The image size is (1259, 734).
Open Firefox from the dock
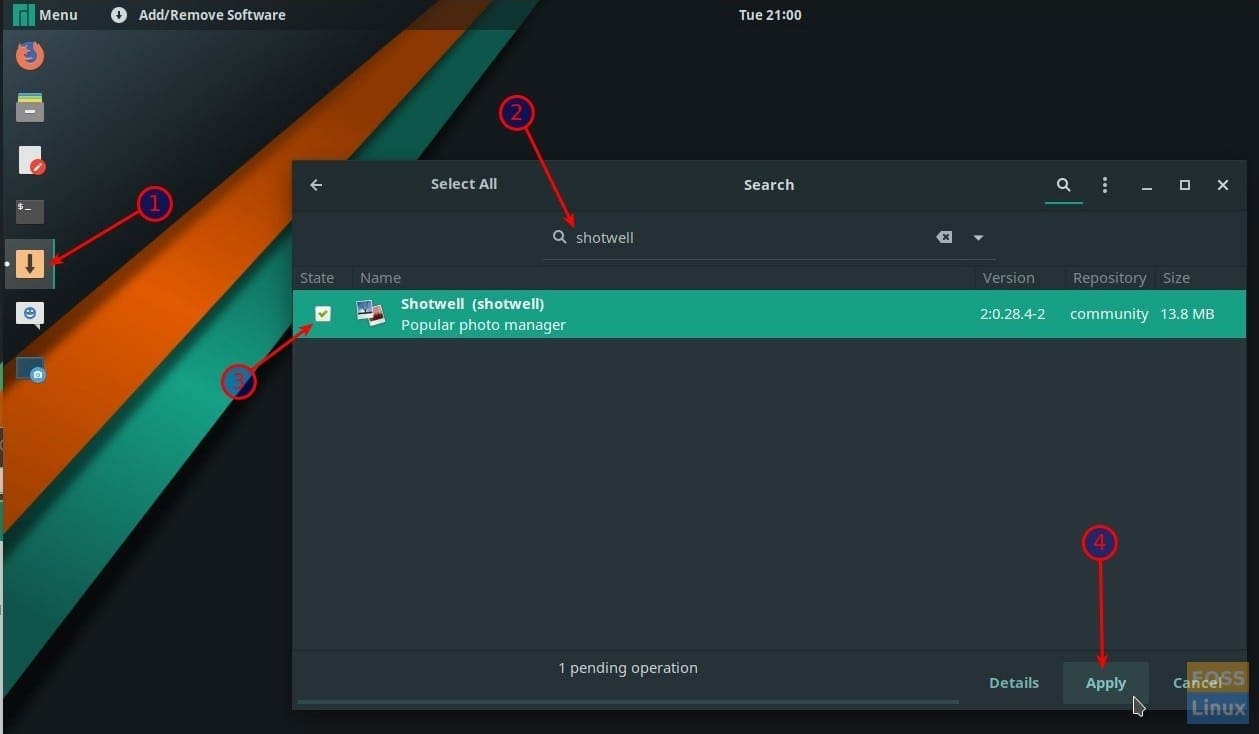[30, 55]
